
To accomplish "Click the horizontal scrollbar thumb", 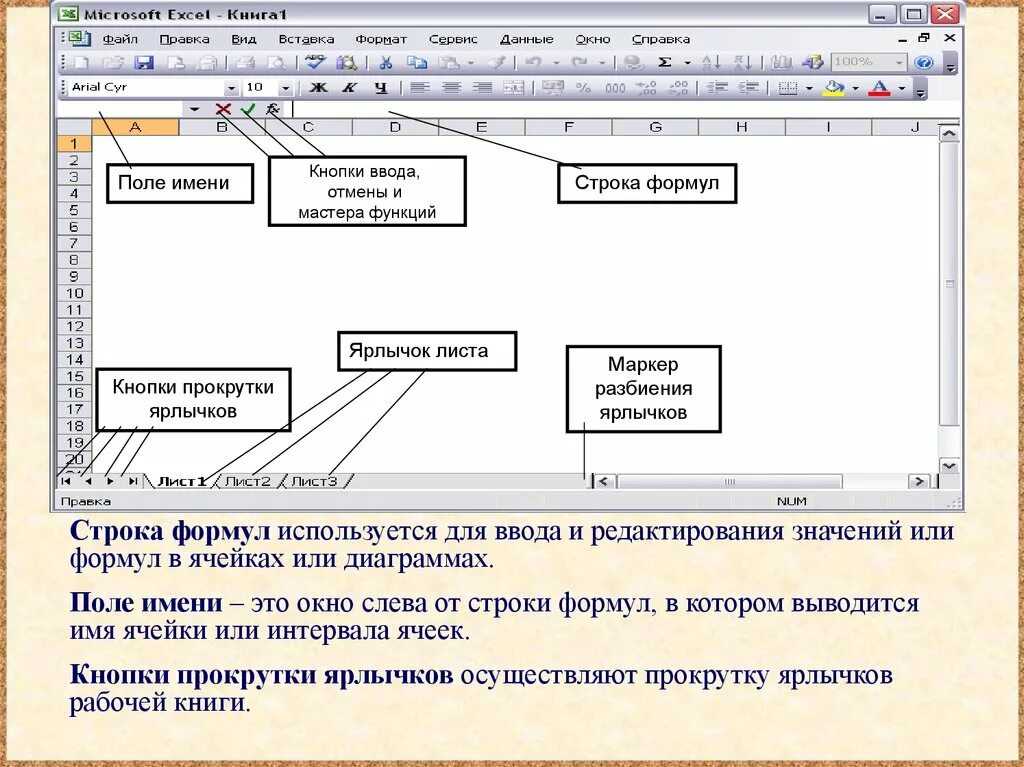I will [729, 481].
